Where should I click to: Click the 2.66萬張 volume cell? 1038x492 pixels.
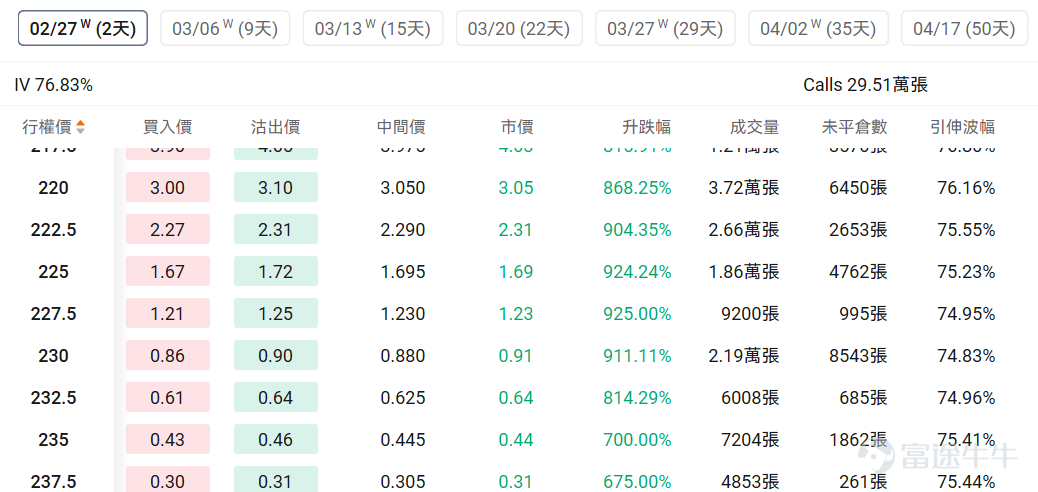(x=744, y=230)
